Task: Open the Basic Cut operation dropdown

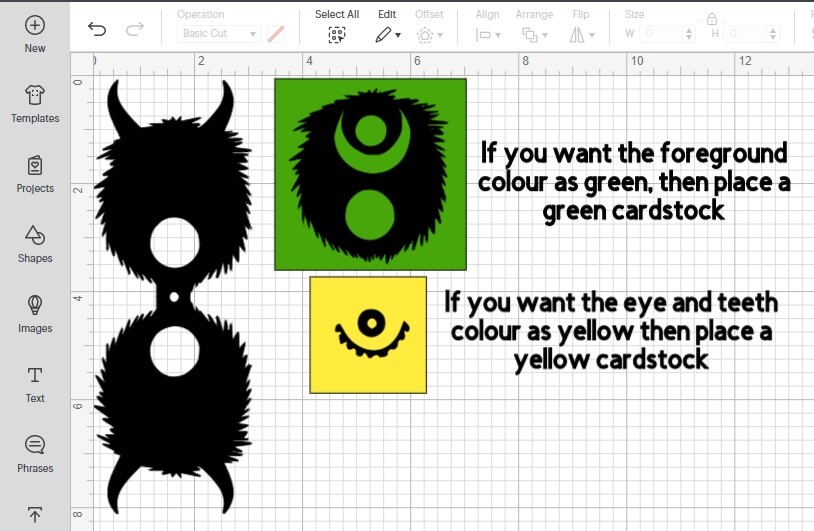Action: click(219, 34)
